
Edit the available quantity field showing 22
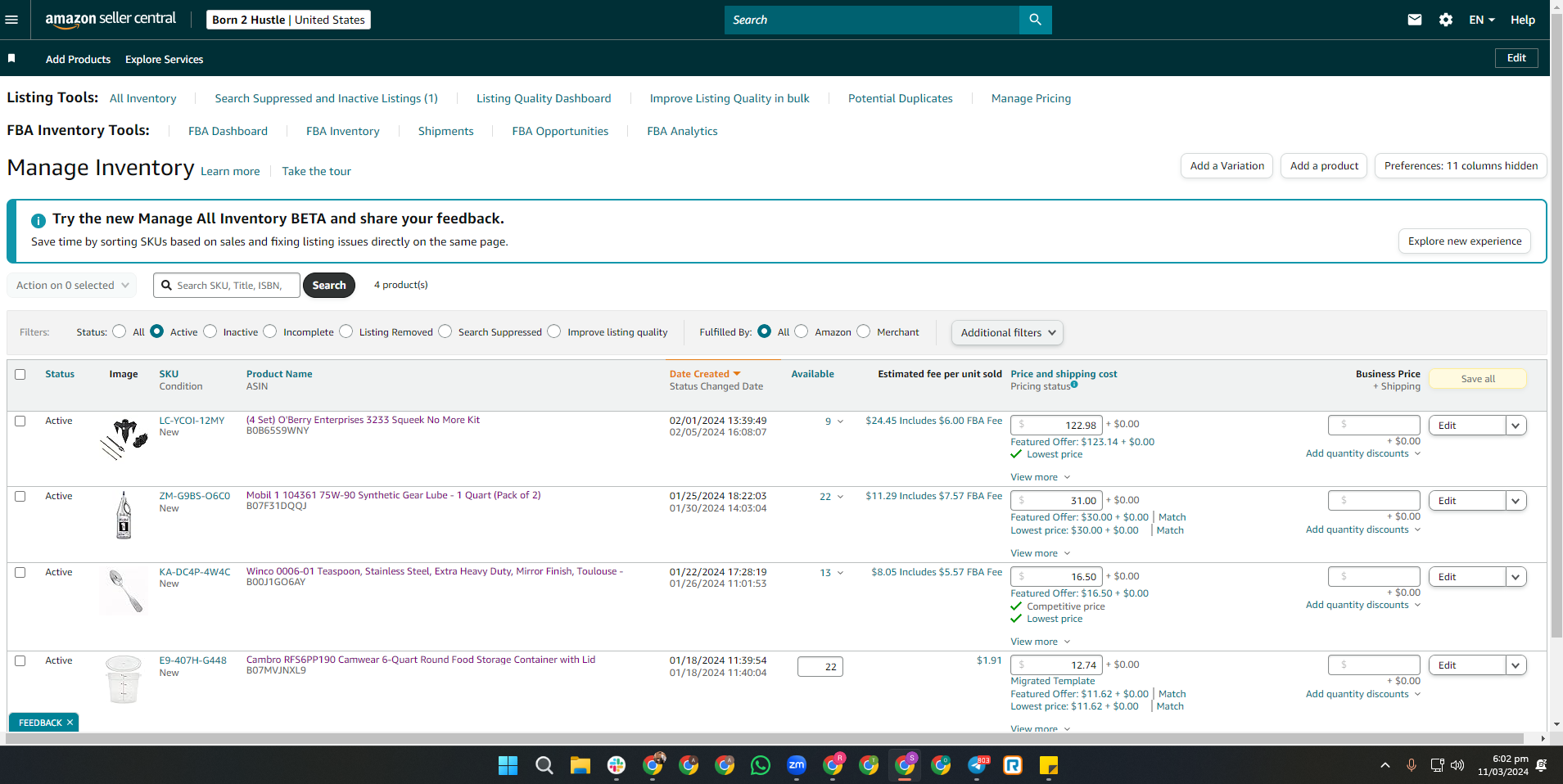point(820,667)
